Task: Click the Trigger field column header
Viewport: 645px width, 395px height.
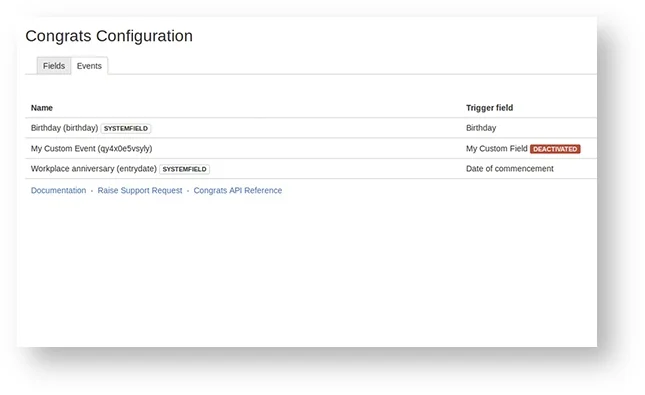Action: [490, 108]
